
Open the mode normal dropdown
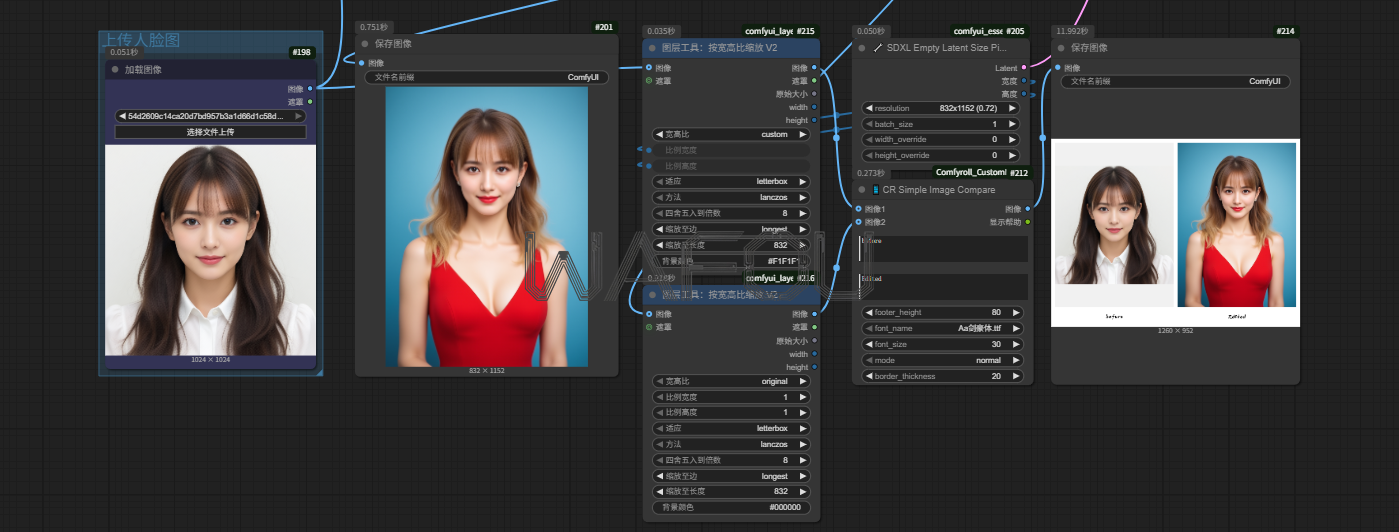pos(942,360)
